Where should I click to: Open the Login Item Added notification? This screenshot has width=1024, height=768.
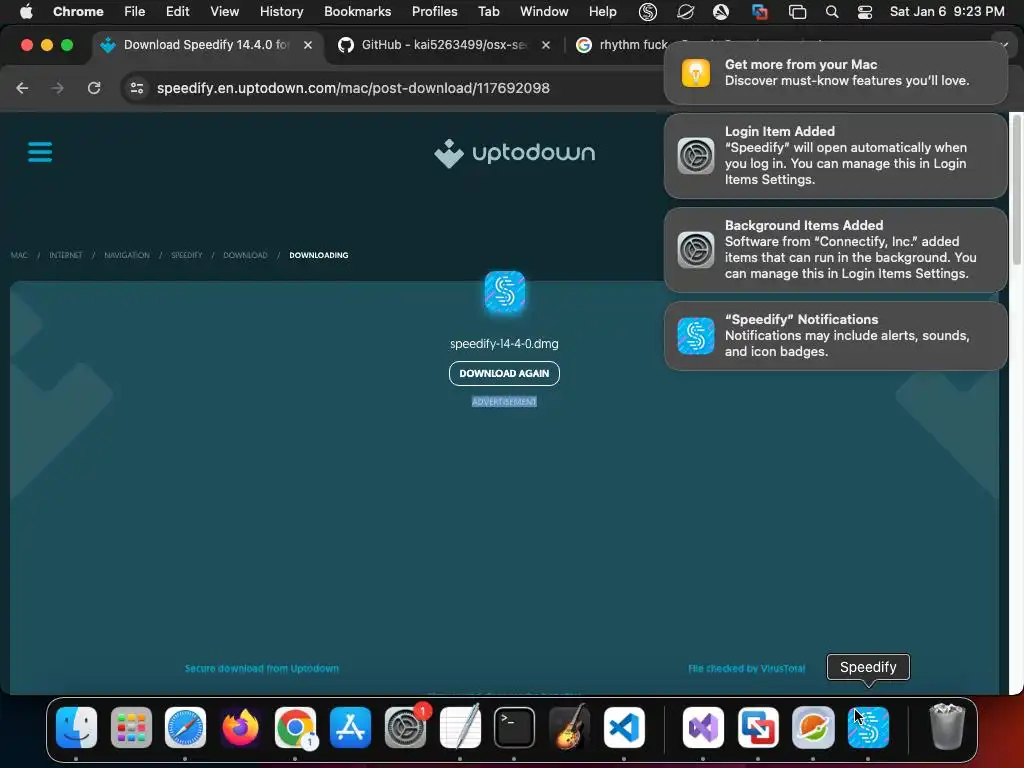835,155
